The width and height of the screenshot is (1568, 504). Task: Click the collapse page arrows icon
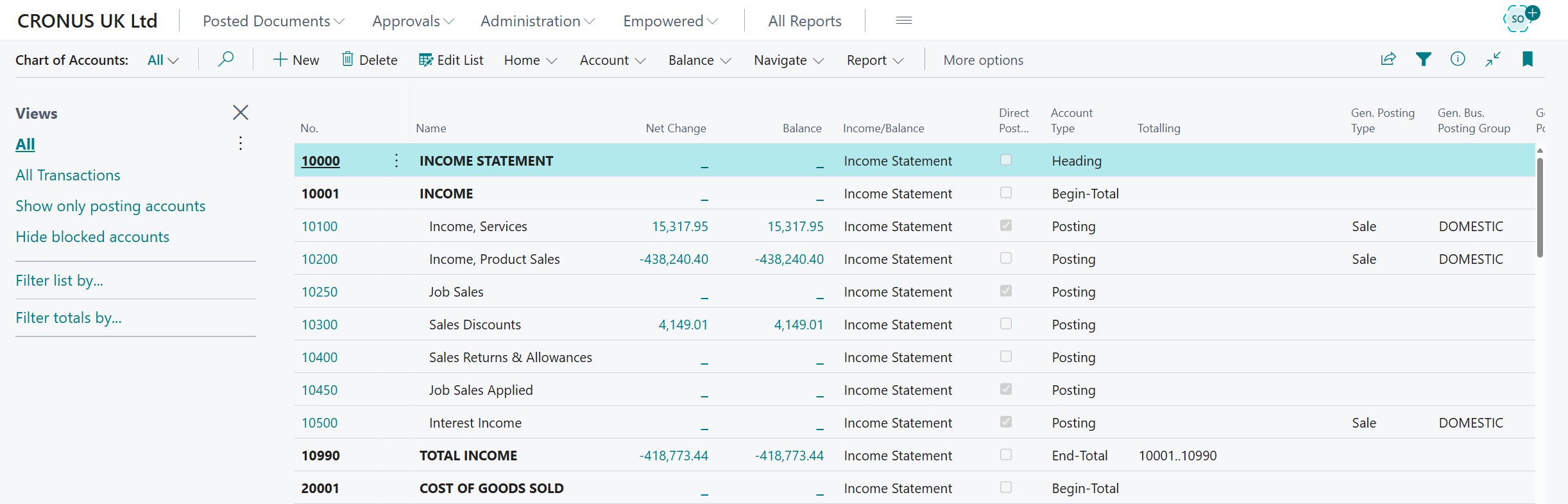[x=1493, y=59]
